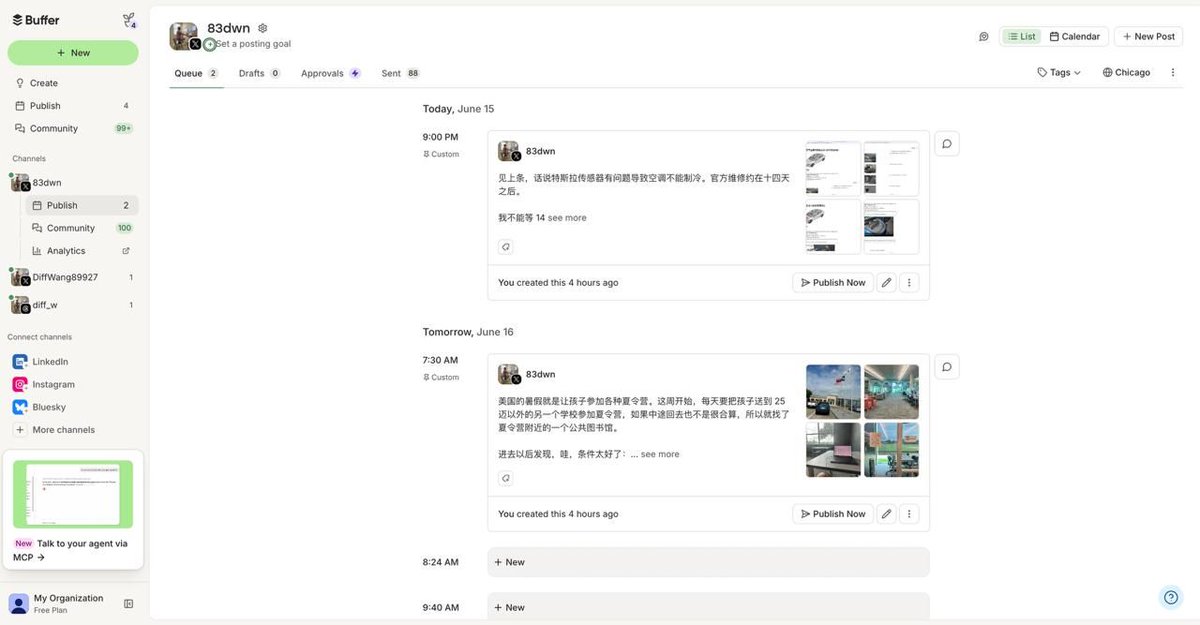Publish Now the 9:00 PM post

click(833, 283)
